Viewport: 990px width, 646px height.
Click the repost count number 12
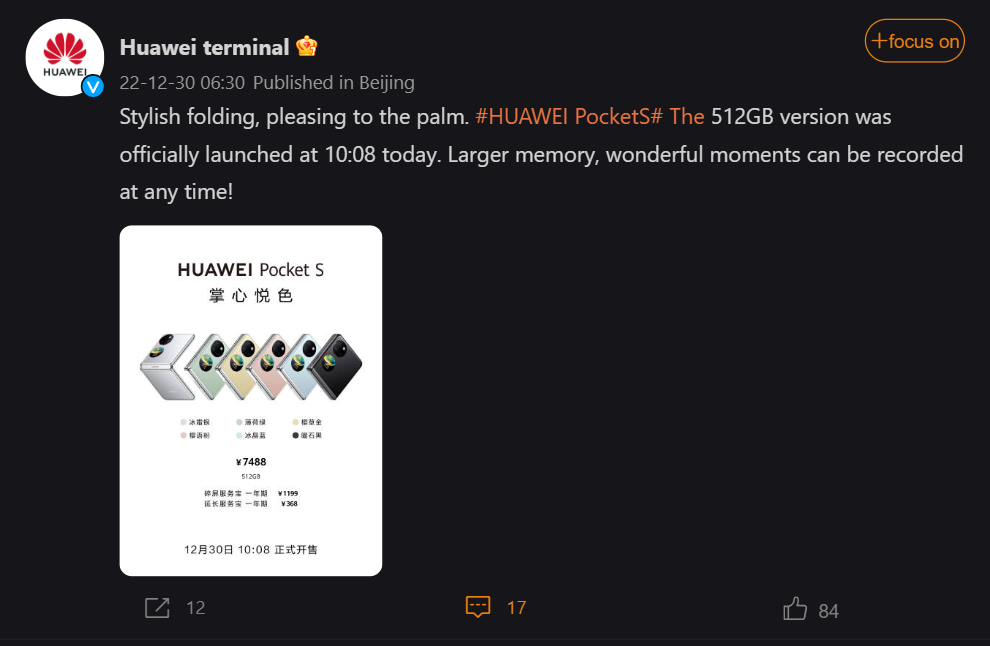click(194, 608)
